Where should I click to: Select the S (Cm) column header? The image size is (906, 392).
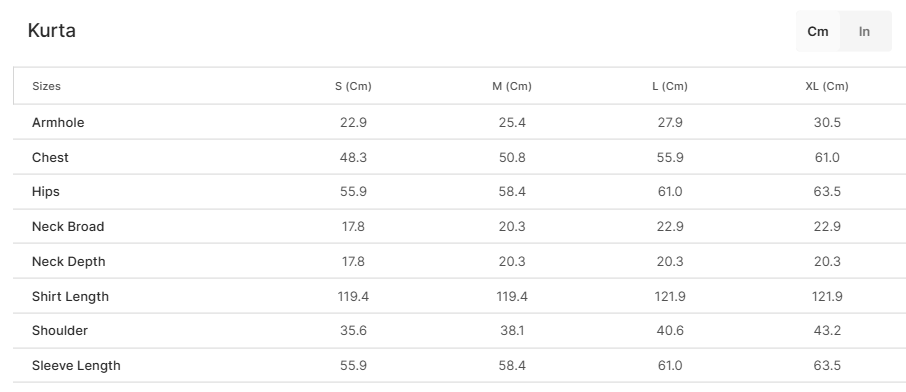tap(353, 86)
